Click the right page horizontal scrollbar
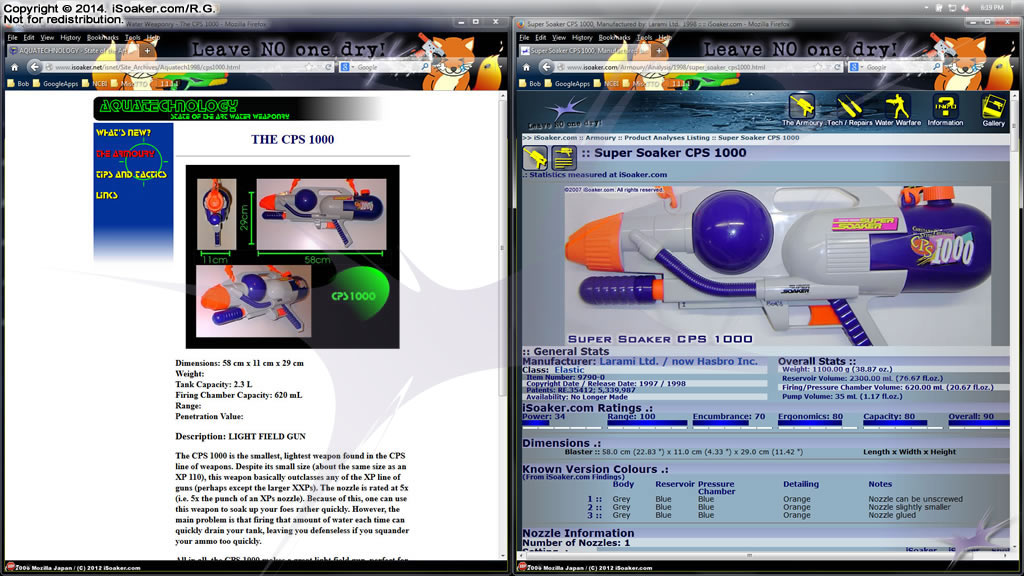Image resolution: width=1024 pixels, height=576 pixels. tap(764, 555)
